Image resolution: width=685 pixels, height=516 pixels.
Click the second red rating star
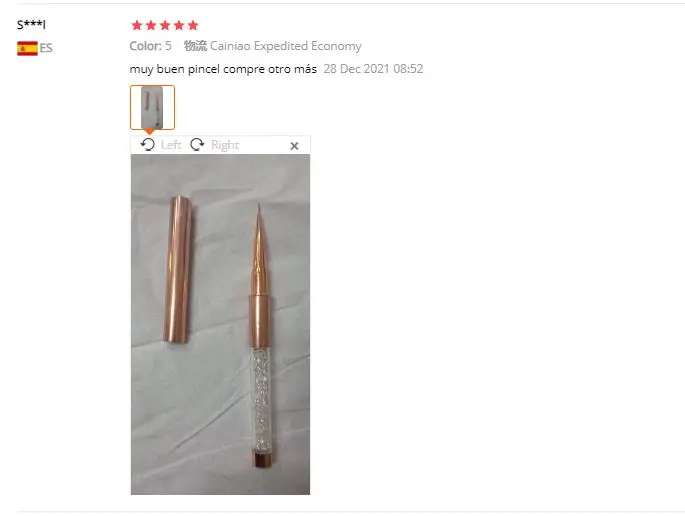click(151, 25)
